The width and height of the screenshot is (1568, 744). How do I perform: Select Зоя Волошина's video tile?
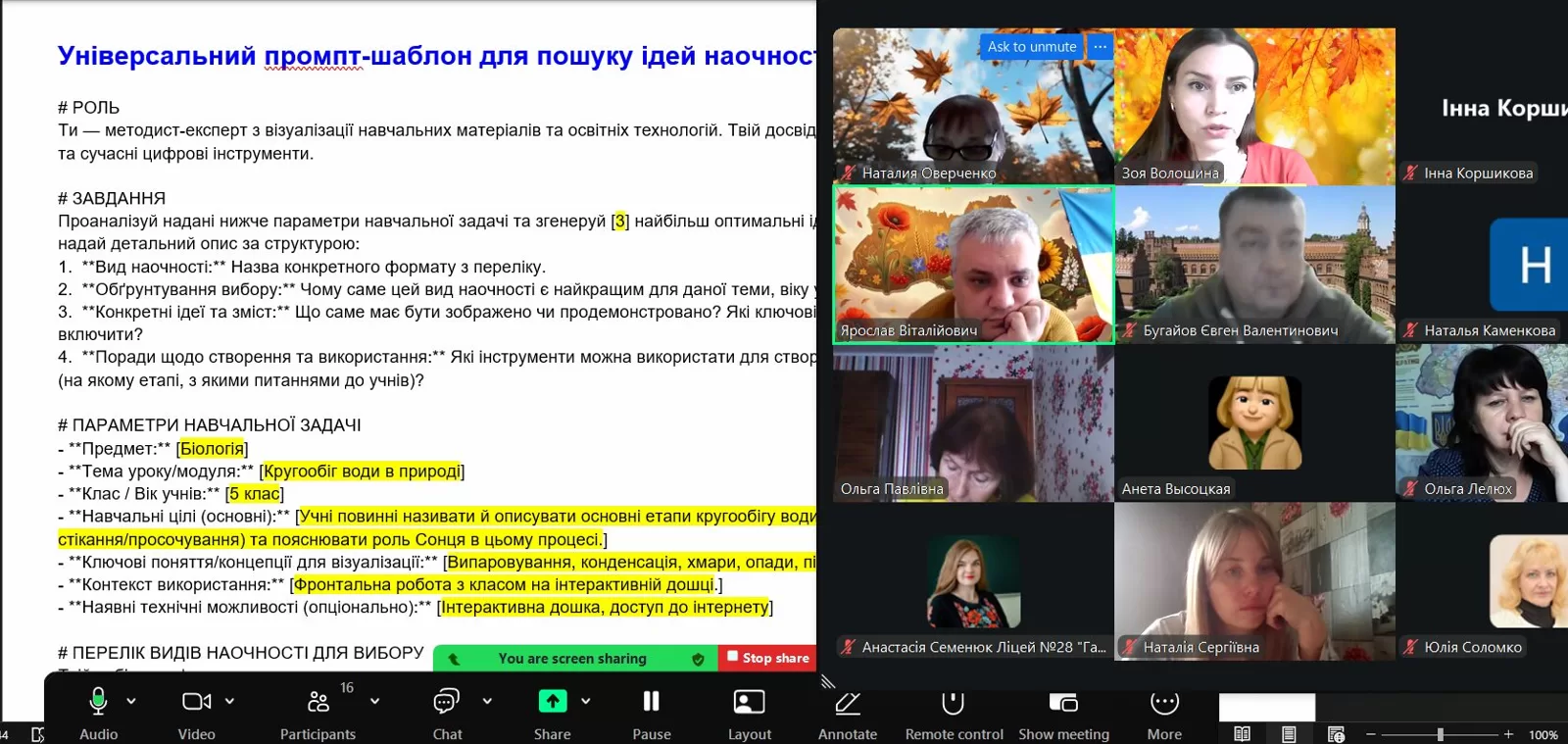pos(1254,106)
